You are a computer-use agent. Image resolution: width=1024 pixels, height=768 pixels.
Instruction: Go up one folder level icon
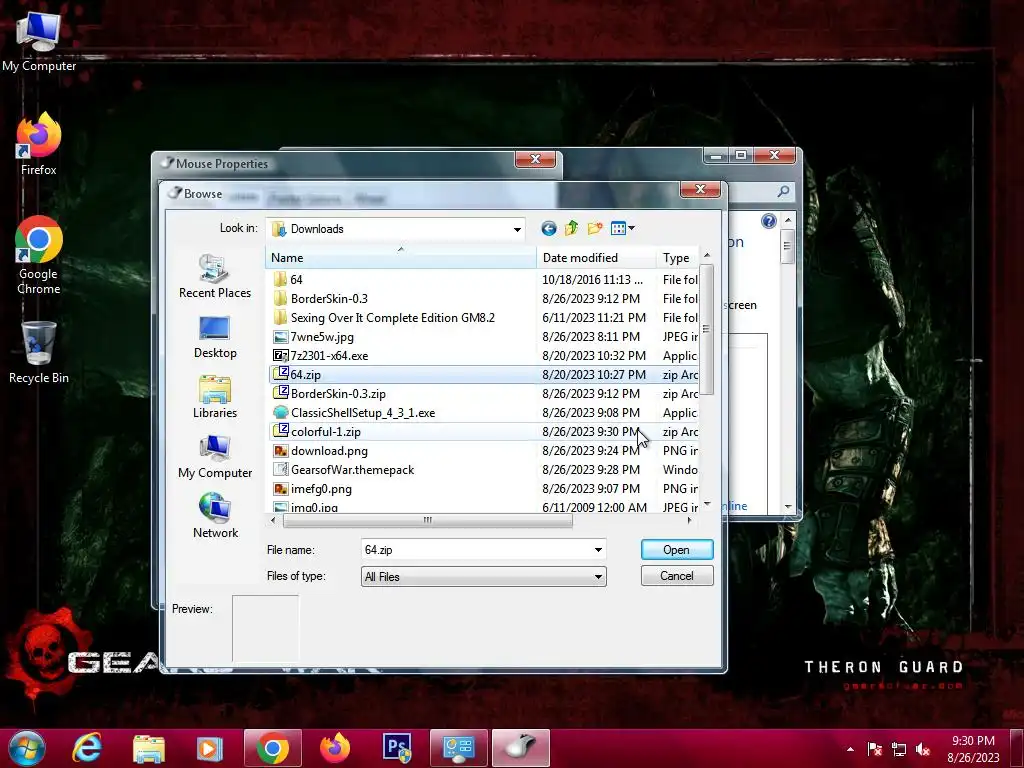tap(571, 228)
